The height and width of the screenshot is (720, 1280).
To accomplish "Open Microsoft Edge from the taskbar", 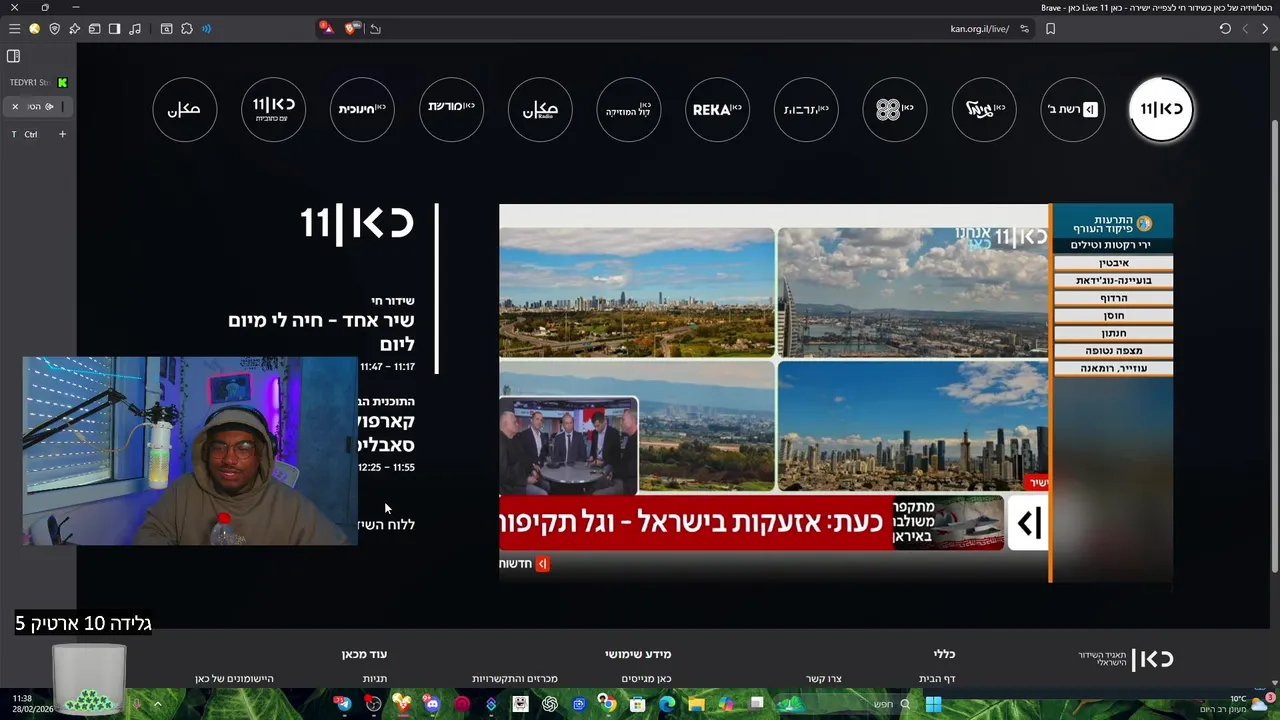I will (x=667, y=704).
